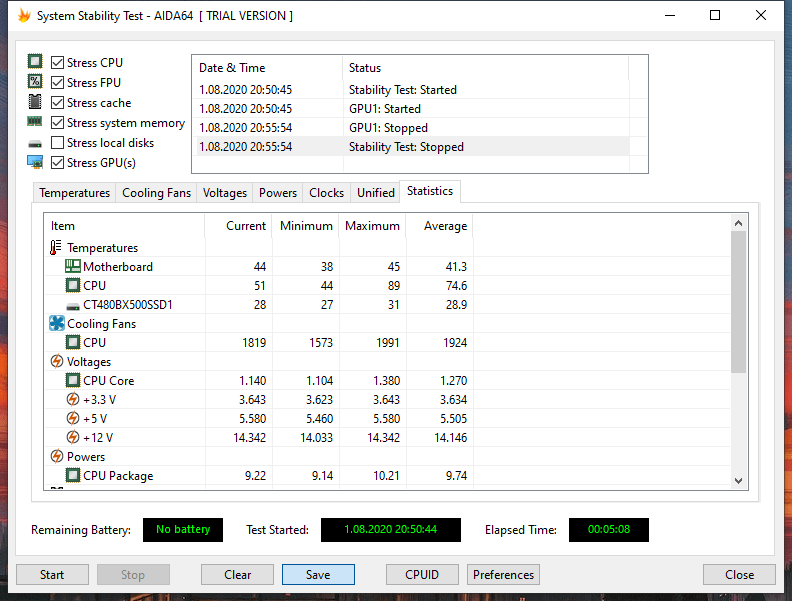Click the statistics list scrollbar thumb
The width and height of the screenshot is (792, 601).
coord(738,302)
